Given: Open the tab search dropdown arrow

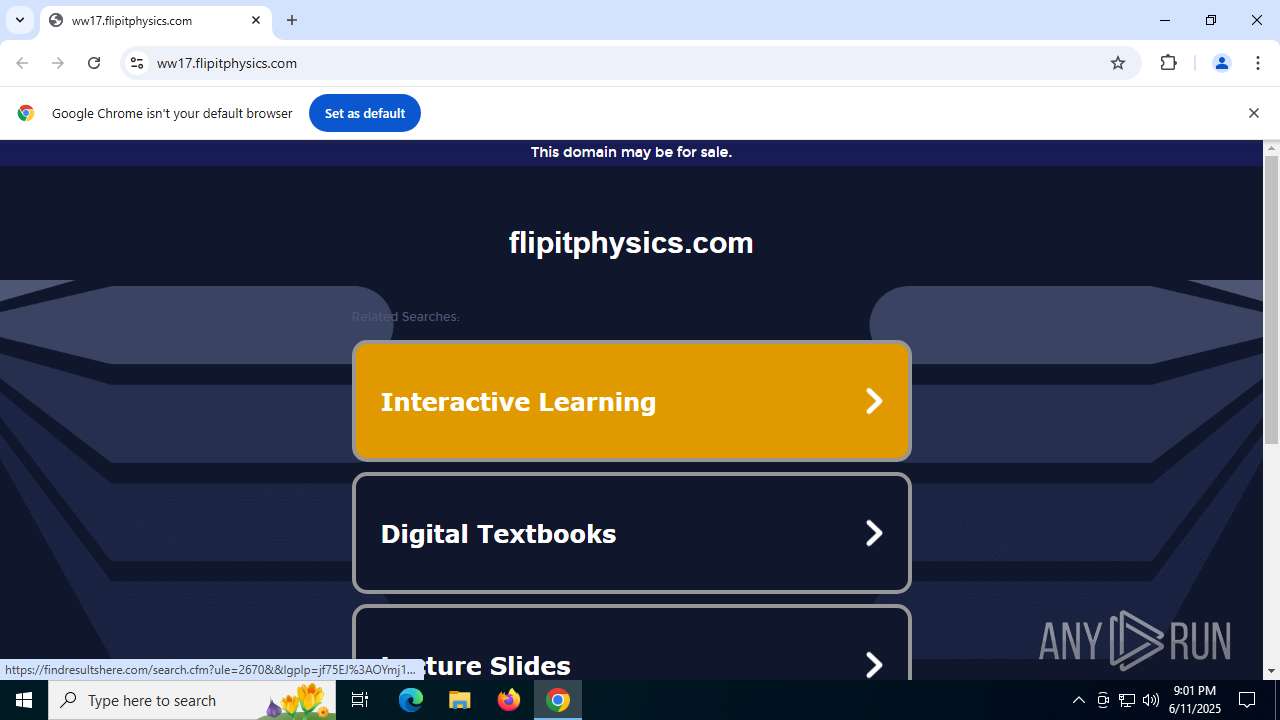Looking at the screenshot, I should point(20,20).
